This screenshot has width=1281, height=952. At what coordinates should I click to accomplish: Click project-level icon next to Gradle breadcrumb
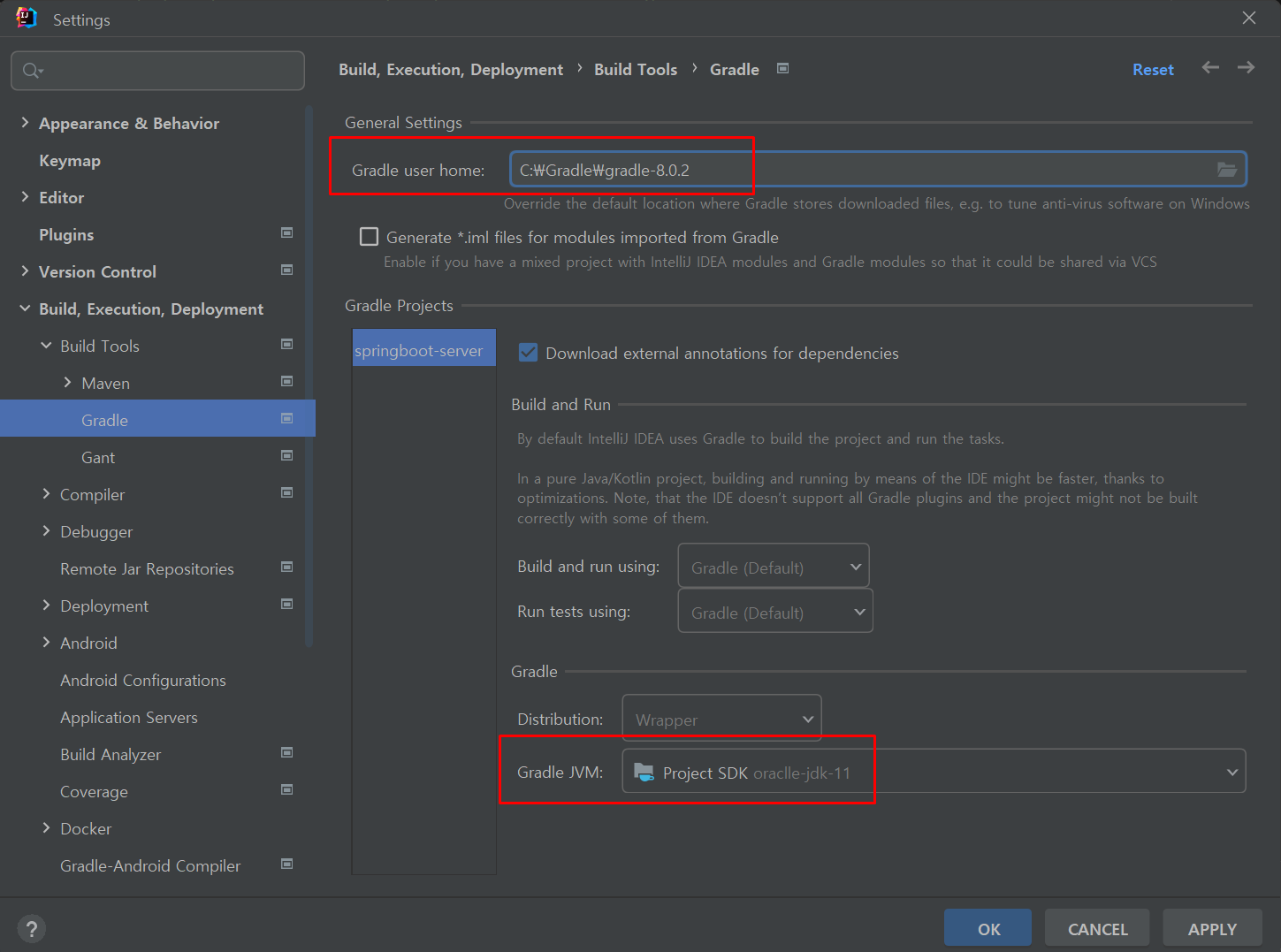point(782,68)
